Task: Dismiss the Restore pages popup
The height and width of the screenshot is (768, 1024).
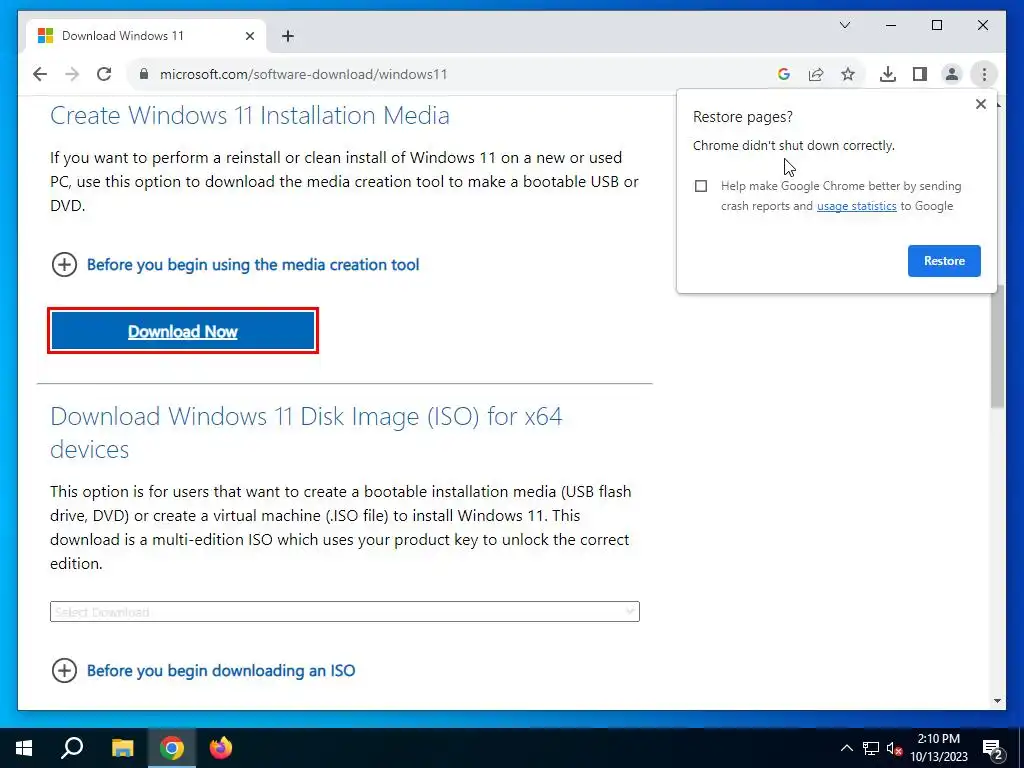Action: [x=980, y=104]
